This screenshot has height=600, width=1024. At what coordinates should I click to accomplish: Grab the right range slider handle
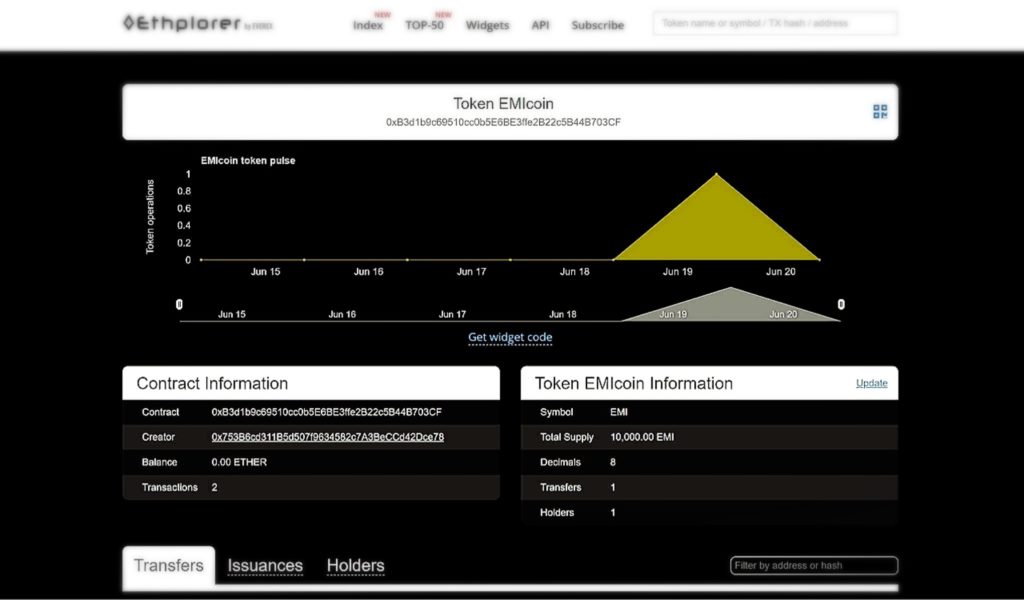(841, 304)
